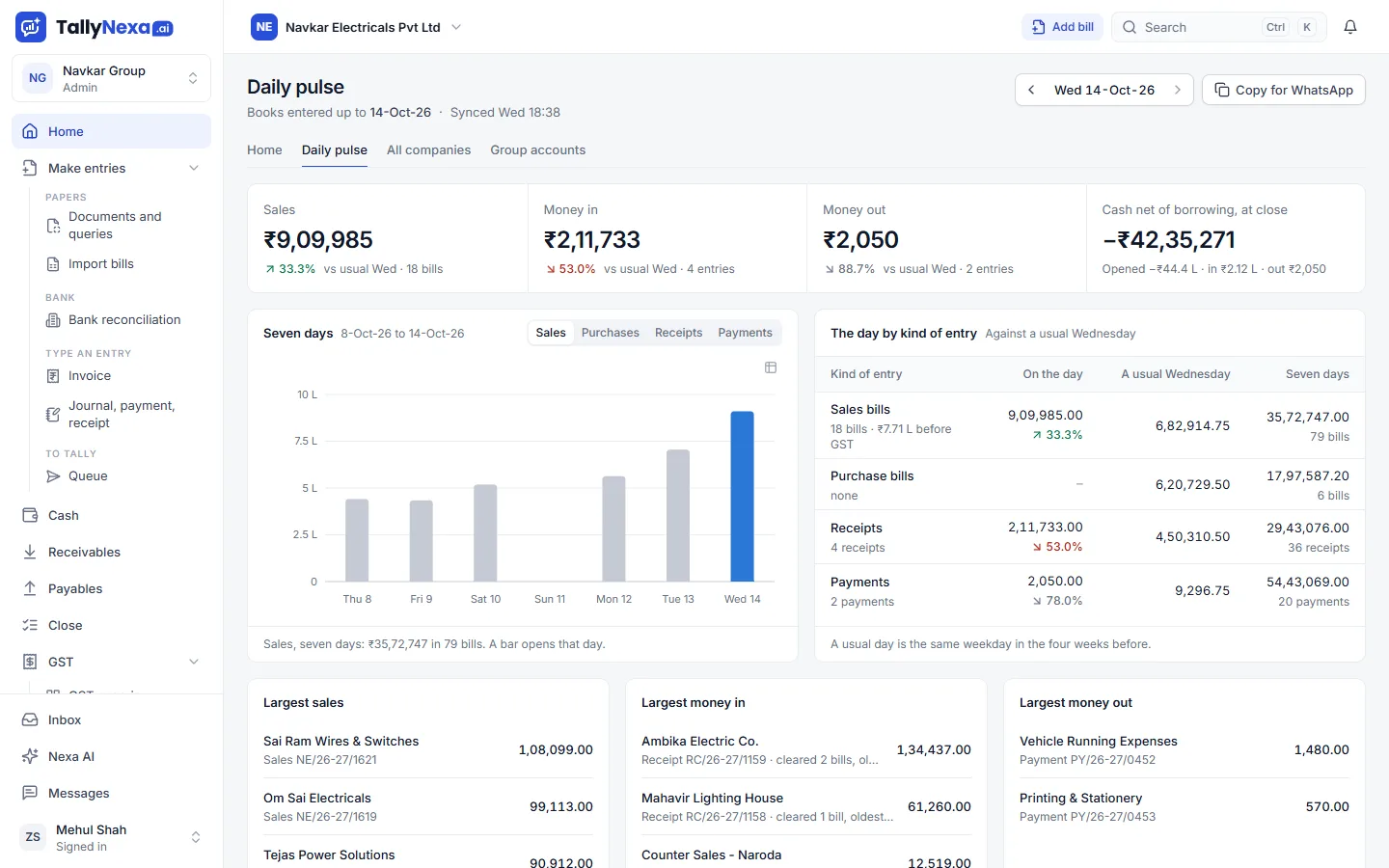
Task: Go to previous day arrow
Action: click(x=1031, y=90)
